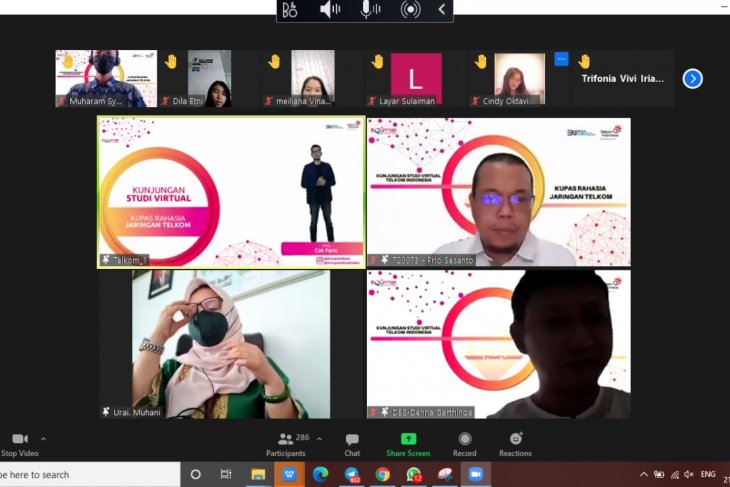Expand caret next to Participants count

coord(319,439)
